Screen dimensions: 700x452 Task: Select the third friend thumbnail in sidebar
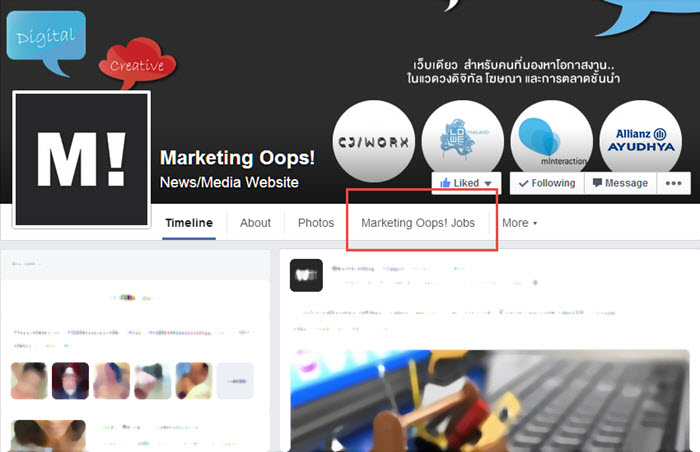click(x=112, y=381)
